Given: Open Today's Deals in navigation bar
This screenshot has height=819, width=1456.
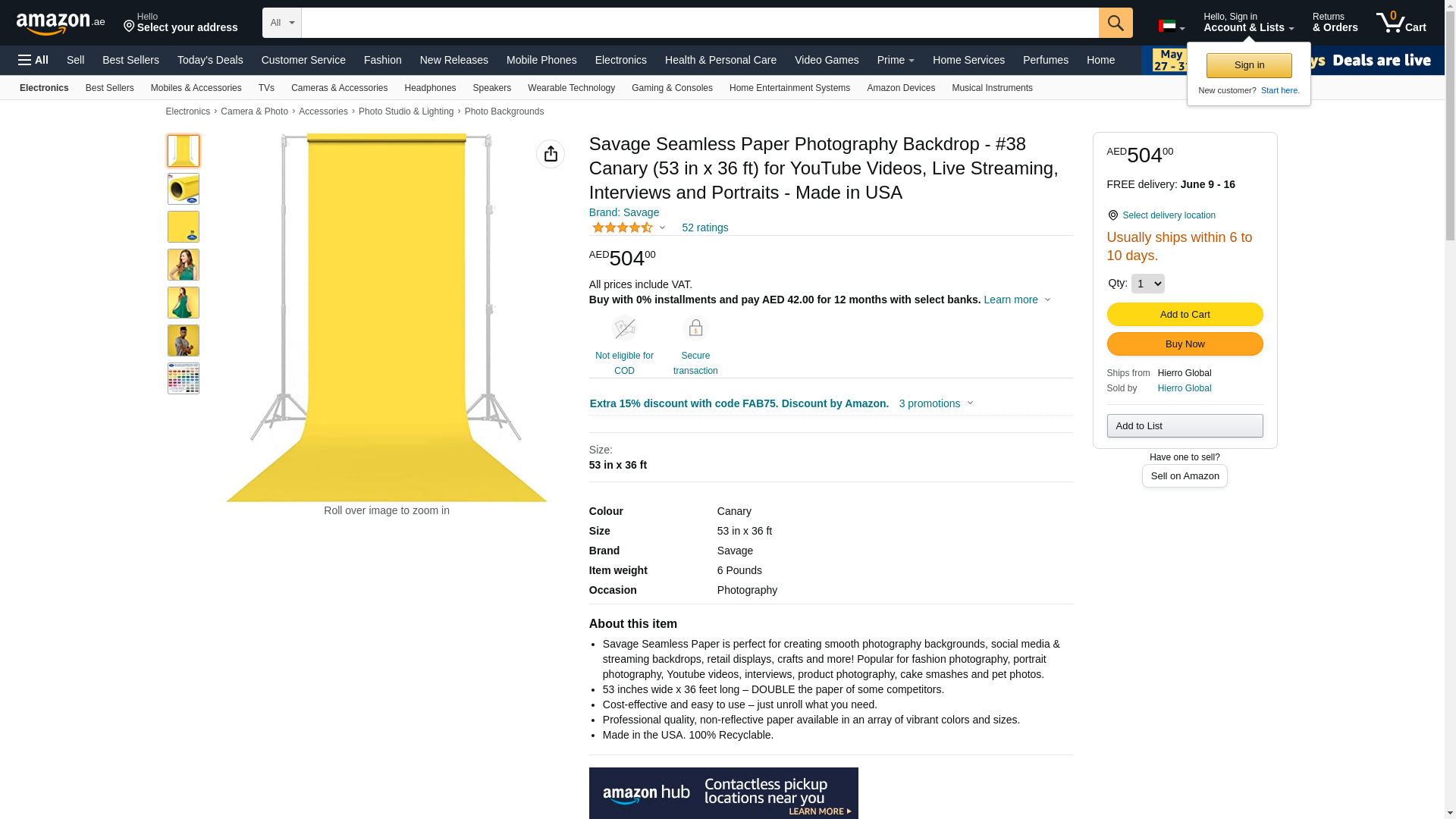Looking at the screenshot, I should click(210, 60).
